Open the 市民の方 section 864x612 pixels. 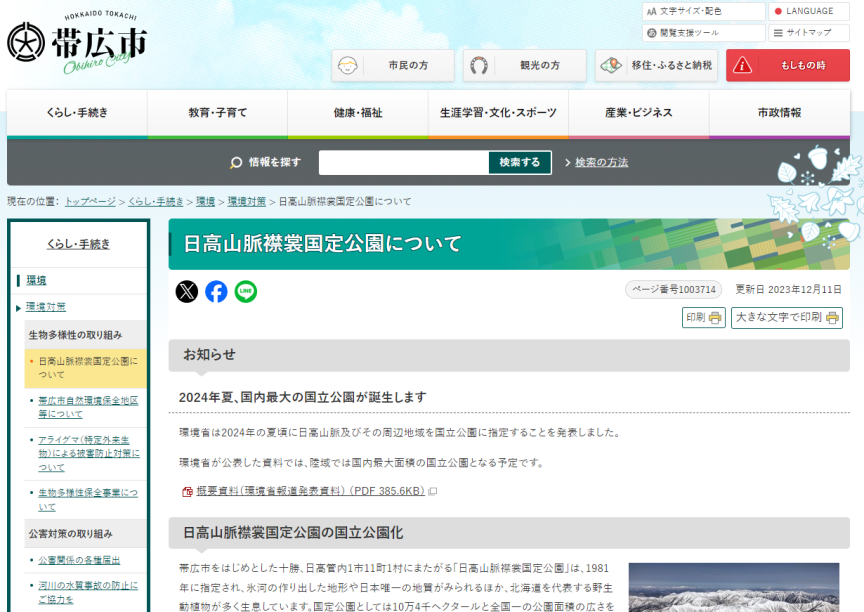click(393, 66)
